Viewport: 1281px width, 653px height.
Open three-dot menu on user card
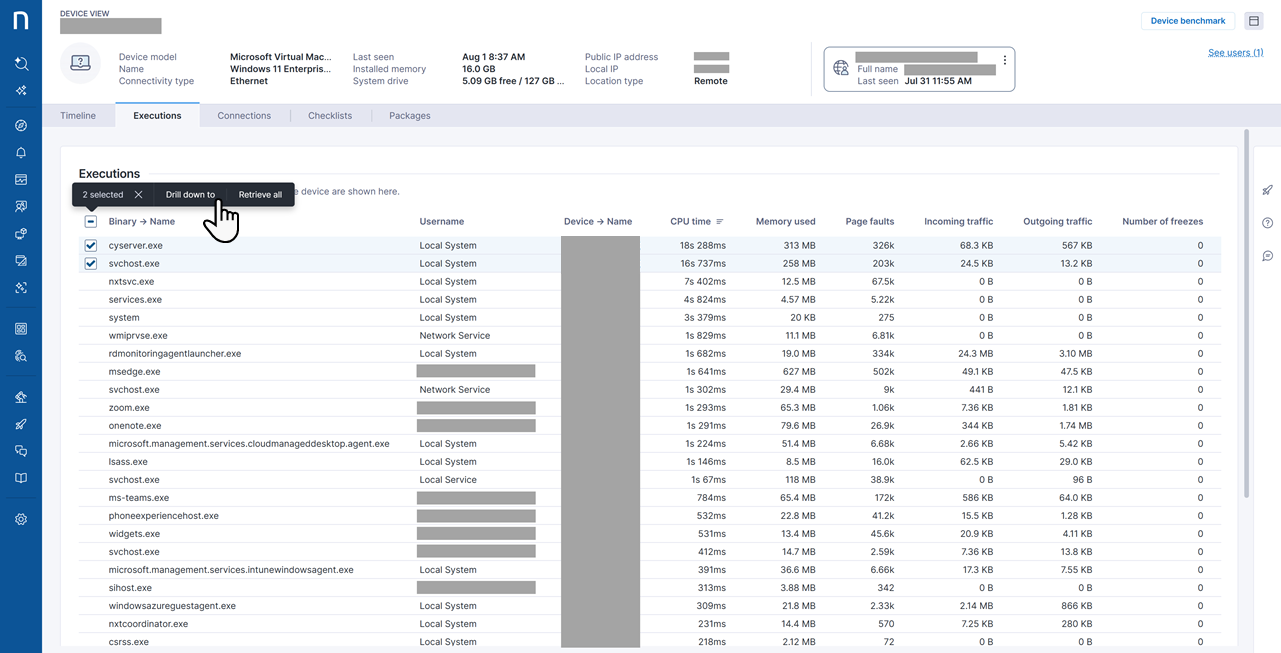(1005, 60)
